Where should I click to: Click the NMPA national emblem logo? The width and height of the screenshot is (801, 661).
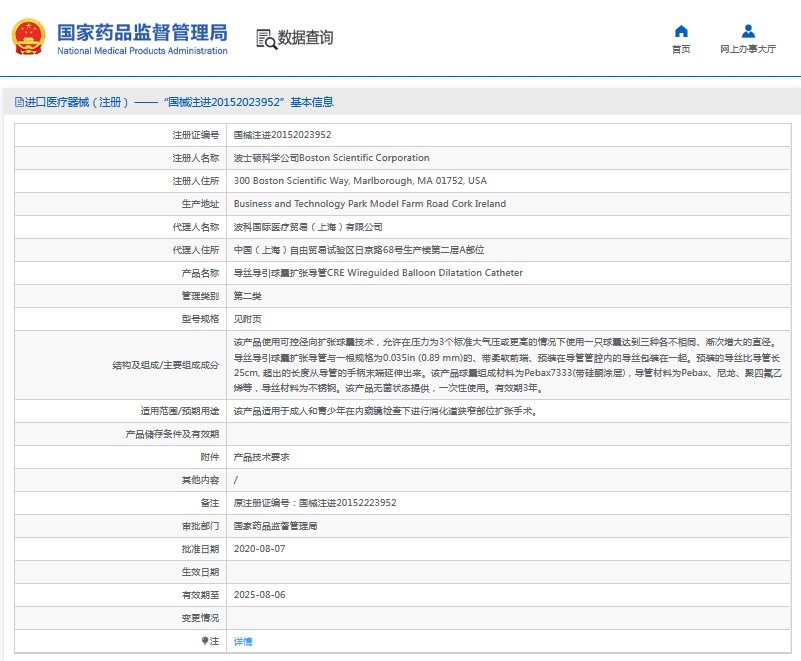(29, 37)
